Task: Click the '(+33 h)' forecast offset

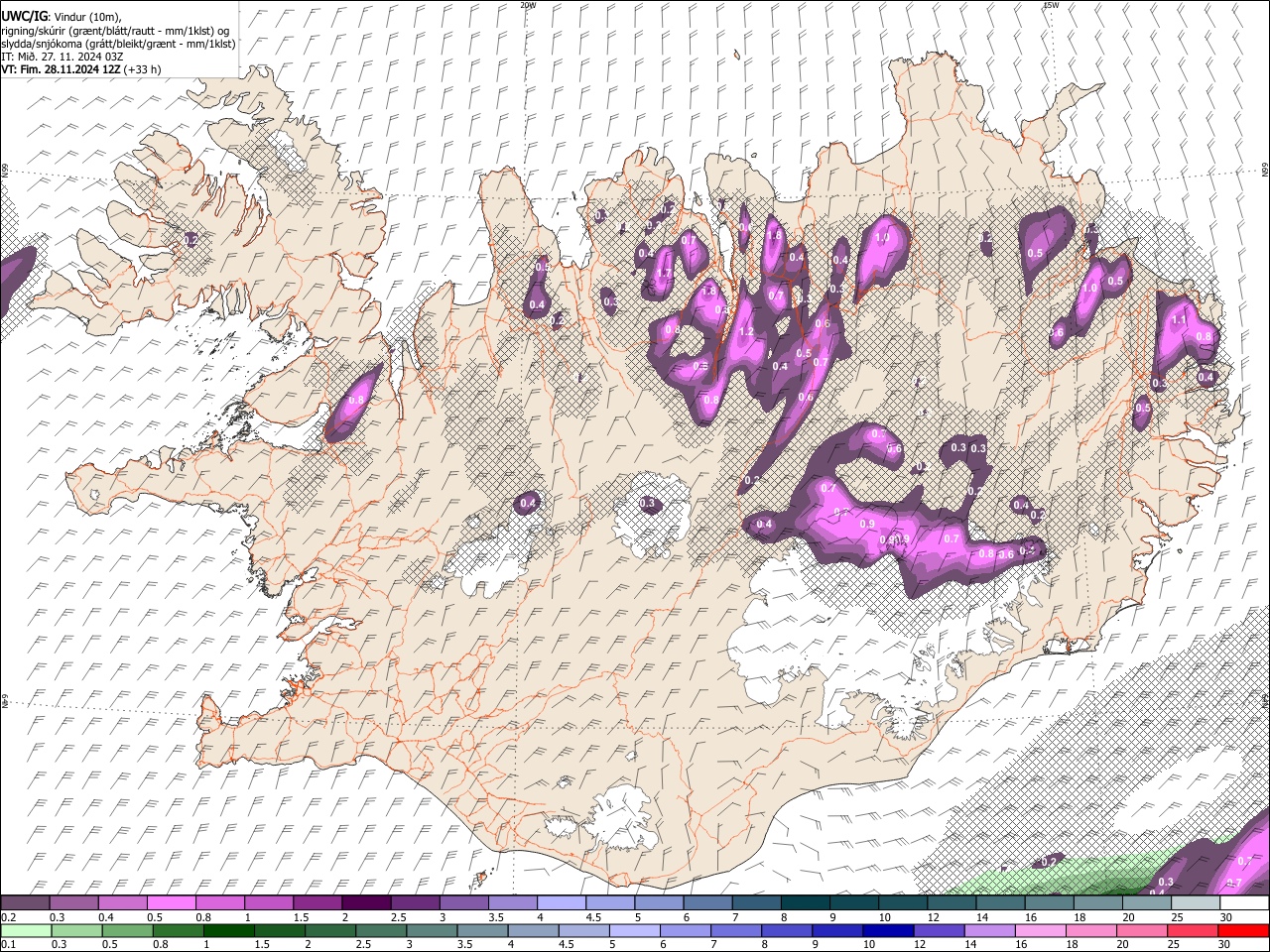Action: coord(143,69)
